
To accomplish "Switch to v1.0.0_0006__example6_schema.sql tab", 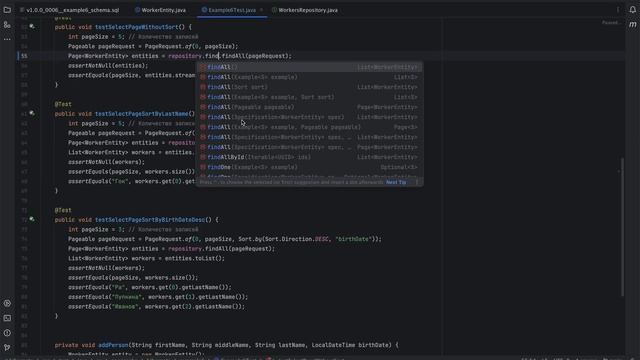I will click(69, 10).
